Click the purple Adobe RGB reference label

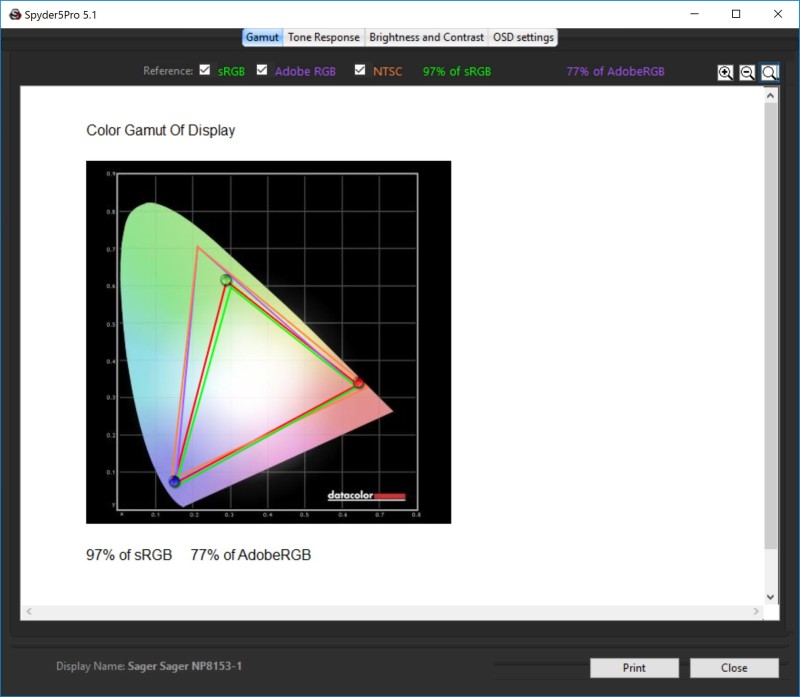click(305, 71)
